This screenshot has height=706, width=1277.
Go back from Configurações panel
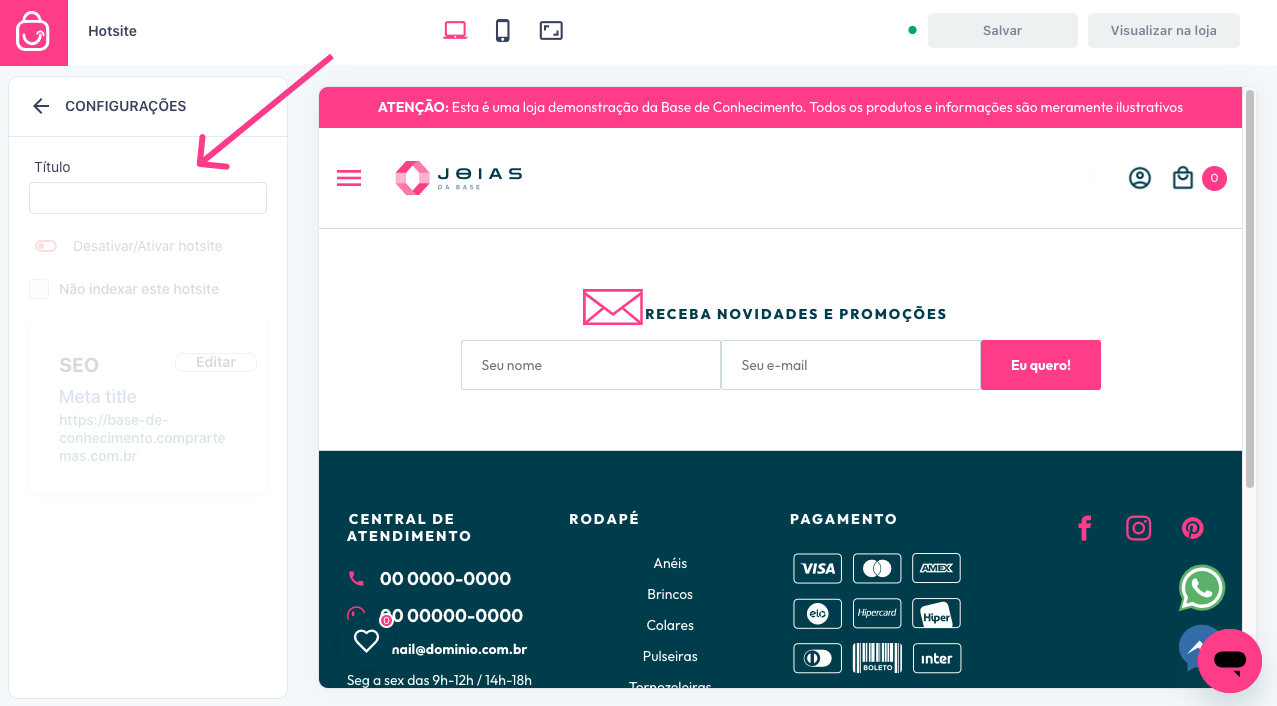[40, 106]
